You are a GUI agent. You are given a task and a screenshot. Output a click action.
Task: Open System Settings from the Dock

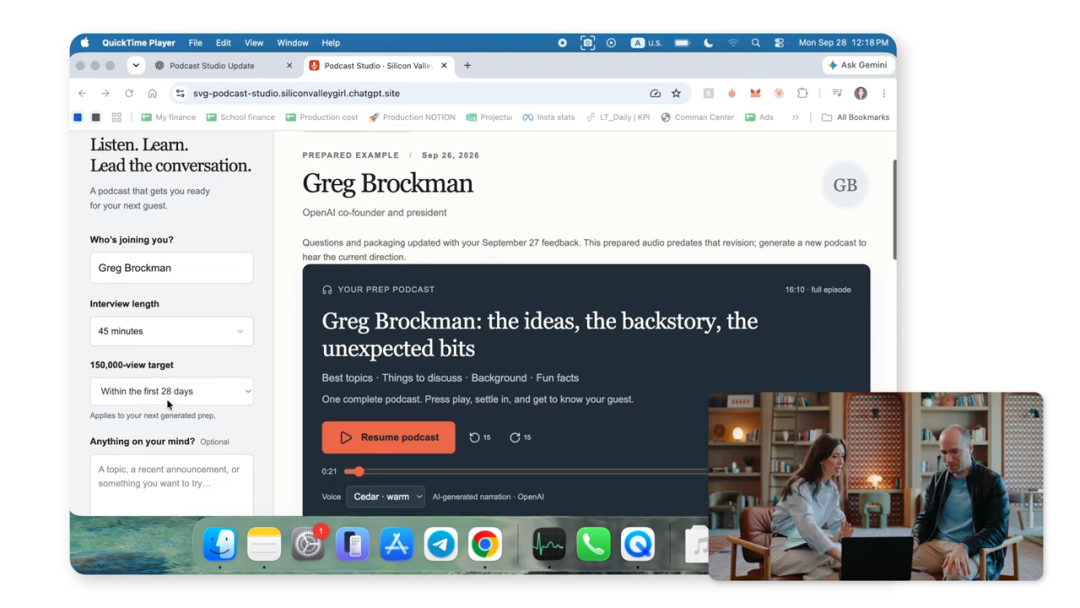(308, 544)
